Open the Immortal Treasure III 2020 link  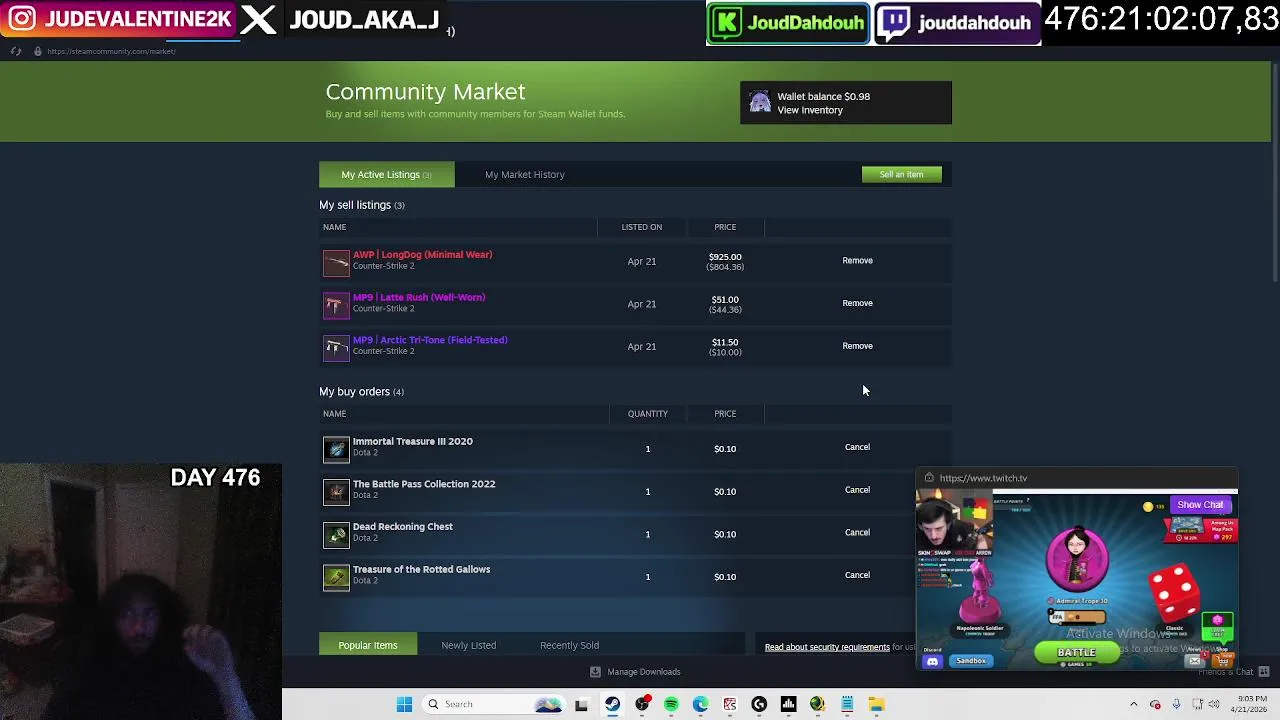tap(412, 441)
